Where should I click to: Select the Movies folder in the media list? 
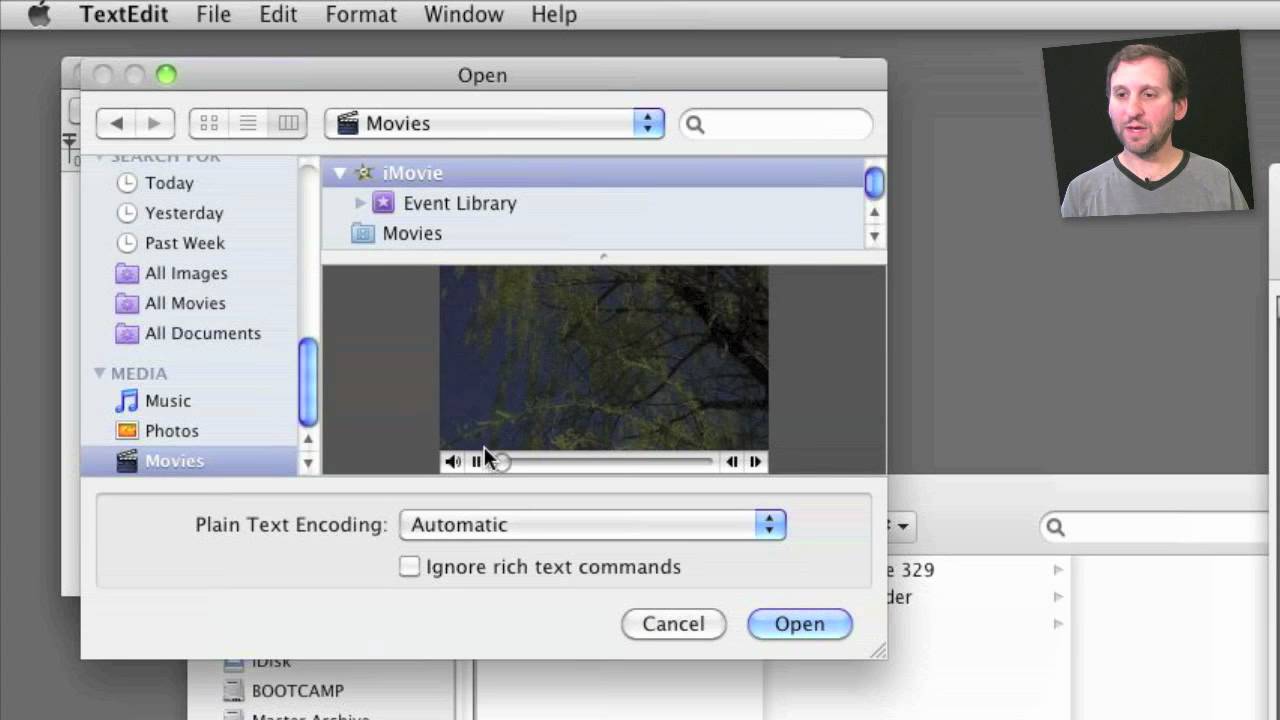[x=593, y=233]
